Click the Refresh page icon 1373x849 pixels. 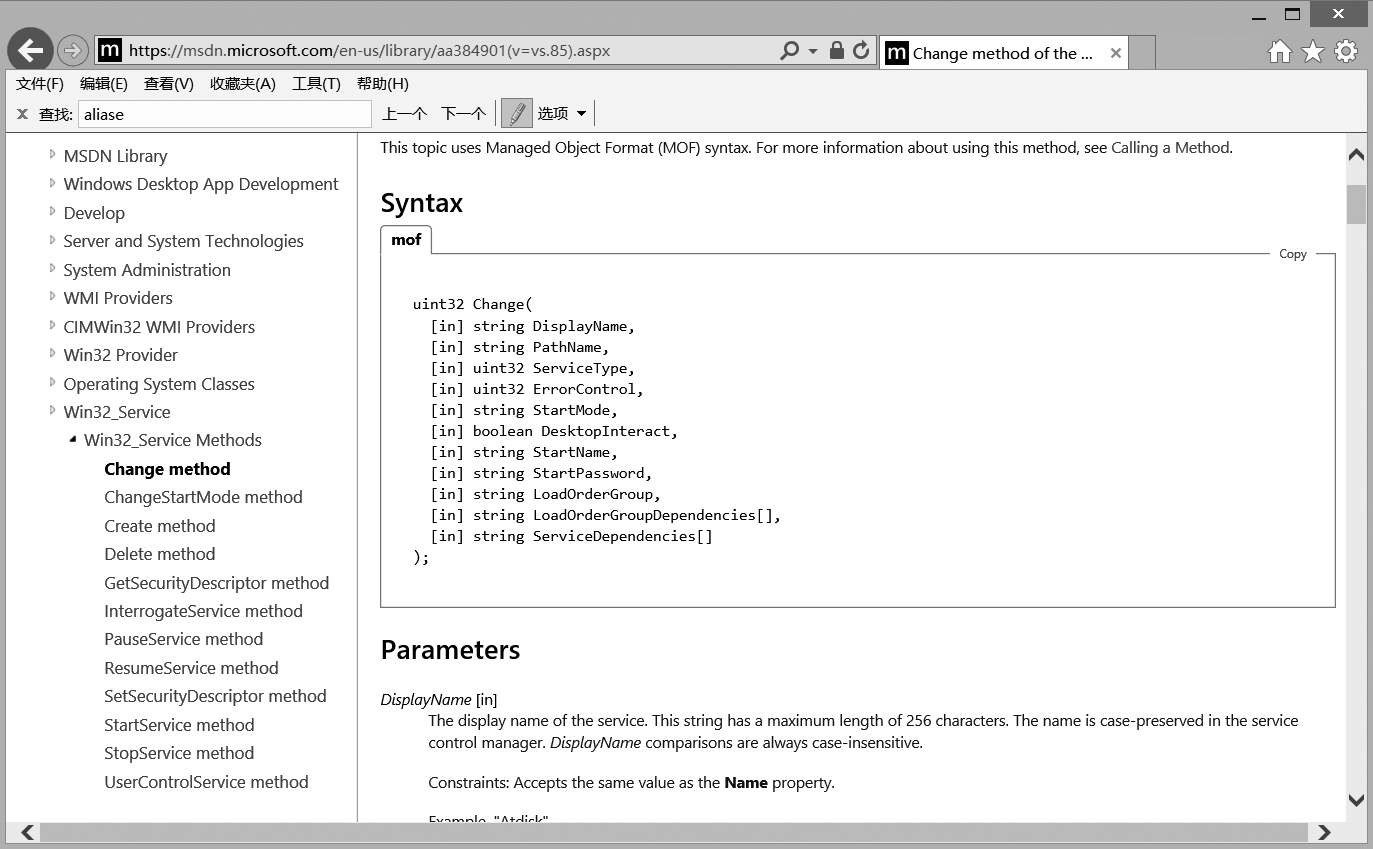(860, 50)
